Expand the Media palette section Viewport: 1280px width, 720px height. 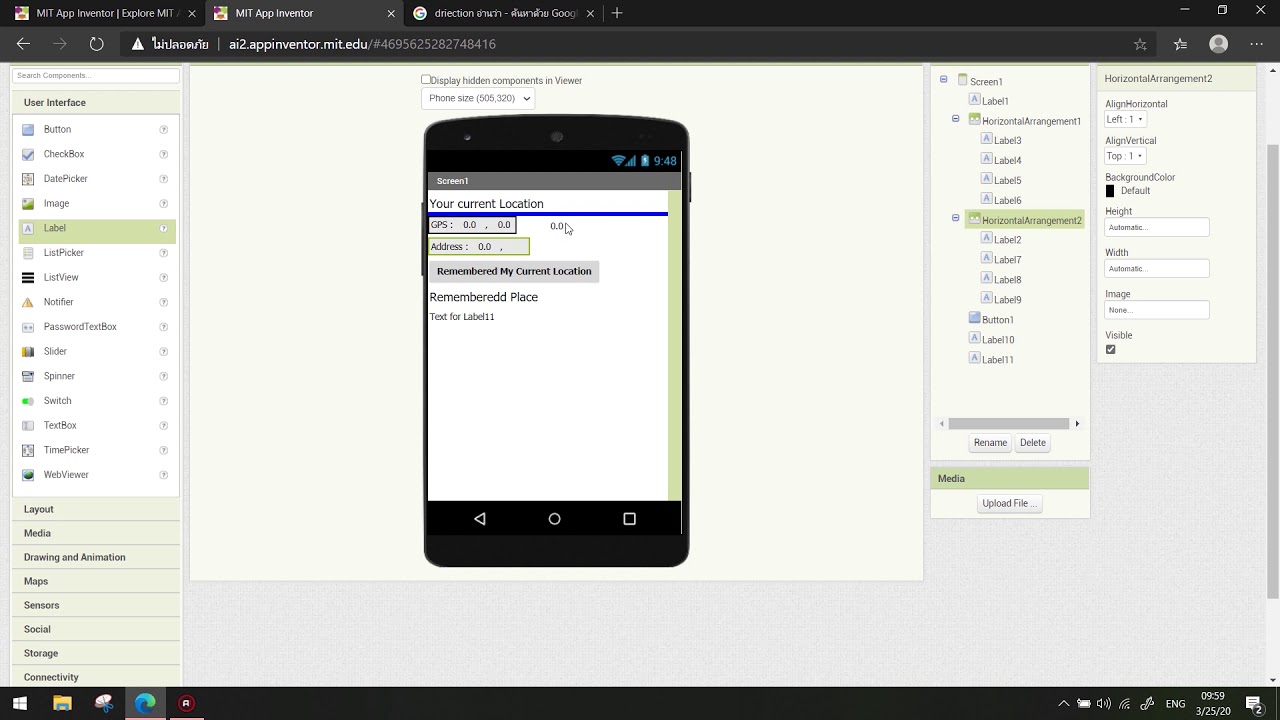[x=96, y=533]
